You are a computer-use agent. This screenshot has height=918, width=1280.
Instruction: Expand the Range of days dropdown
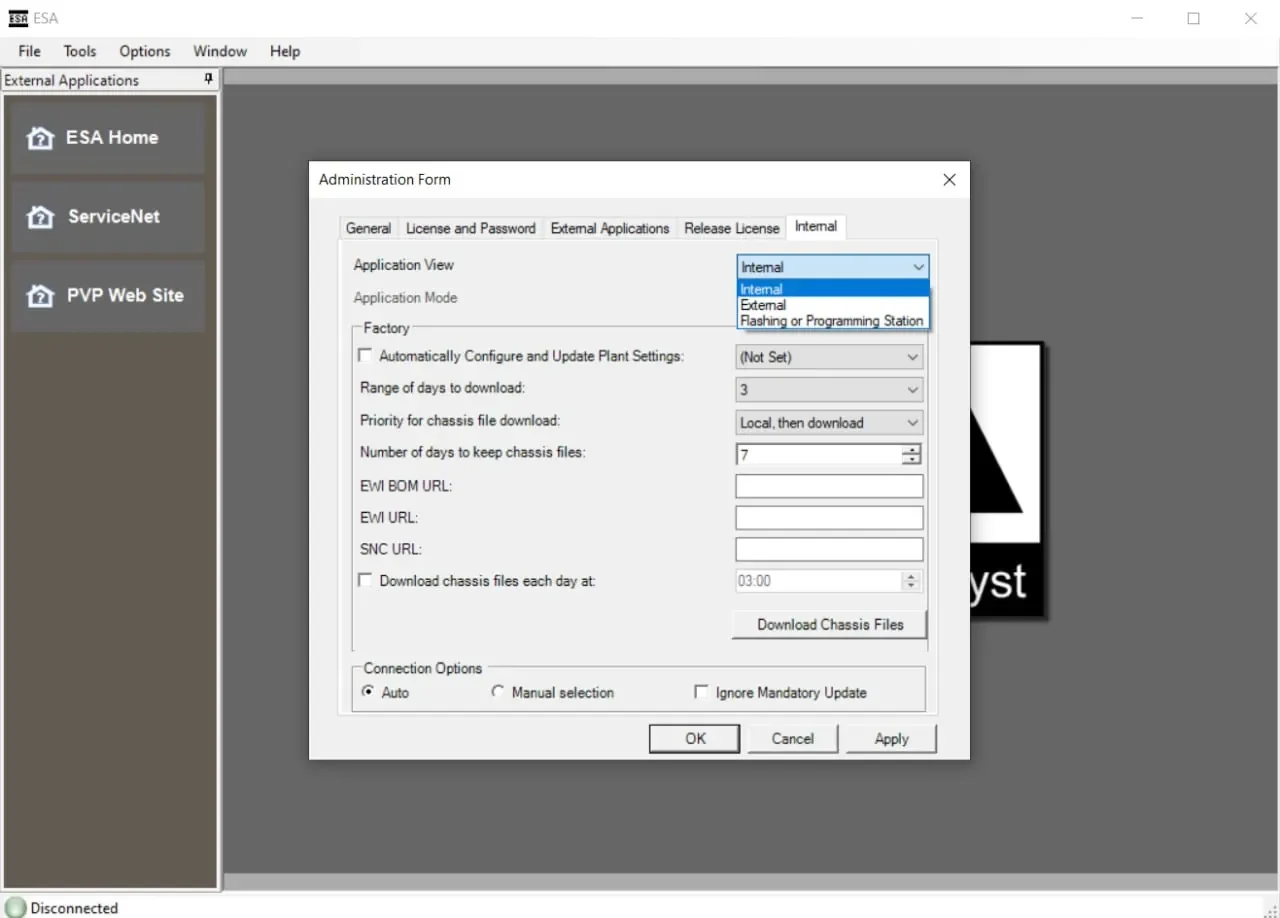click(828, 389)
